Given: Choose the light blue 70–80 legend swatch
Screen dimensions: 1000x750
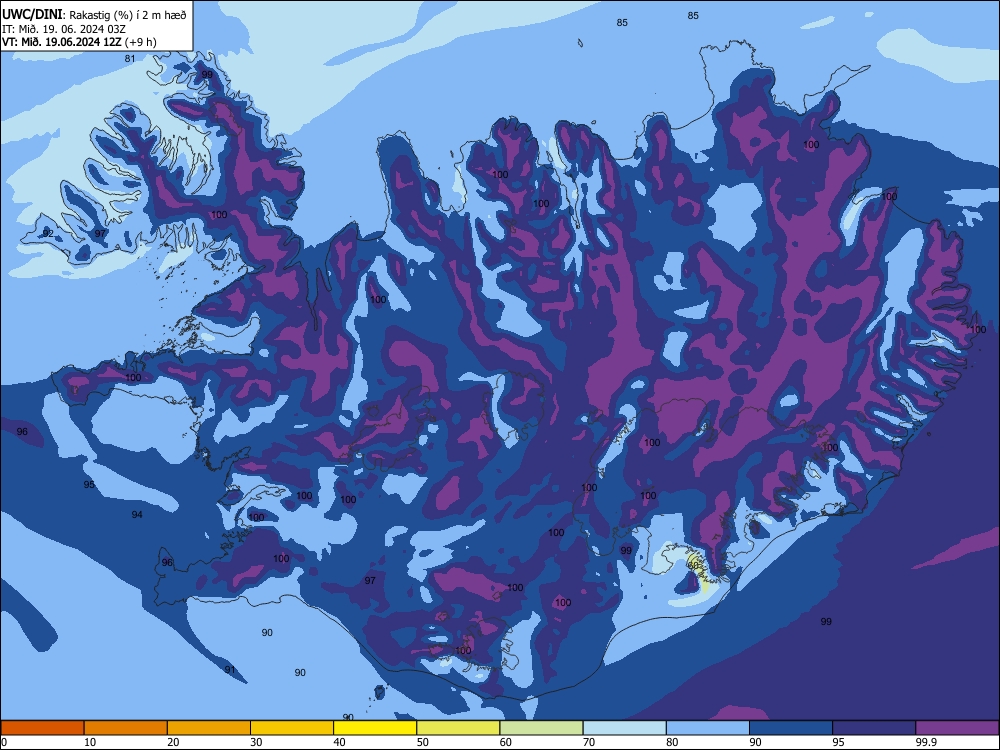Looking at the screenshot, I should click(x=624, y=728).
